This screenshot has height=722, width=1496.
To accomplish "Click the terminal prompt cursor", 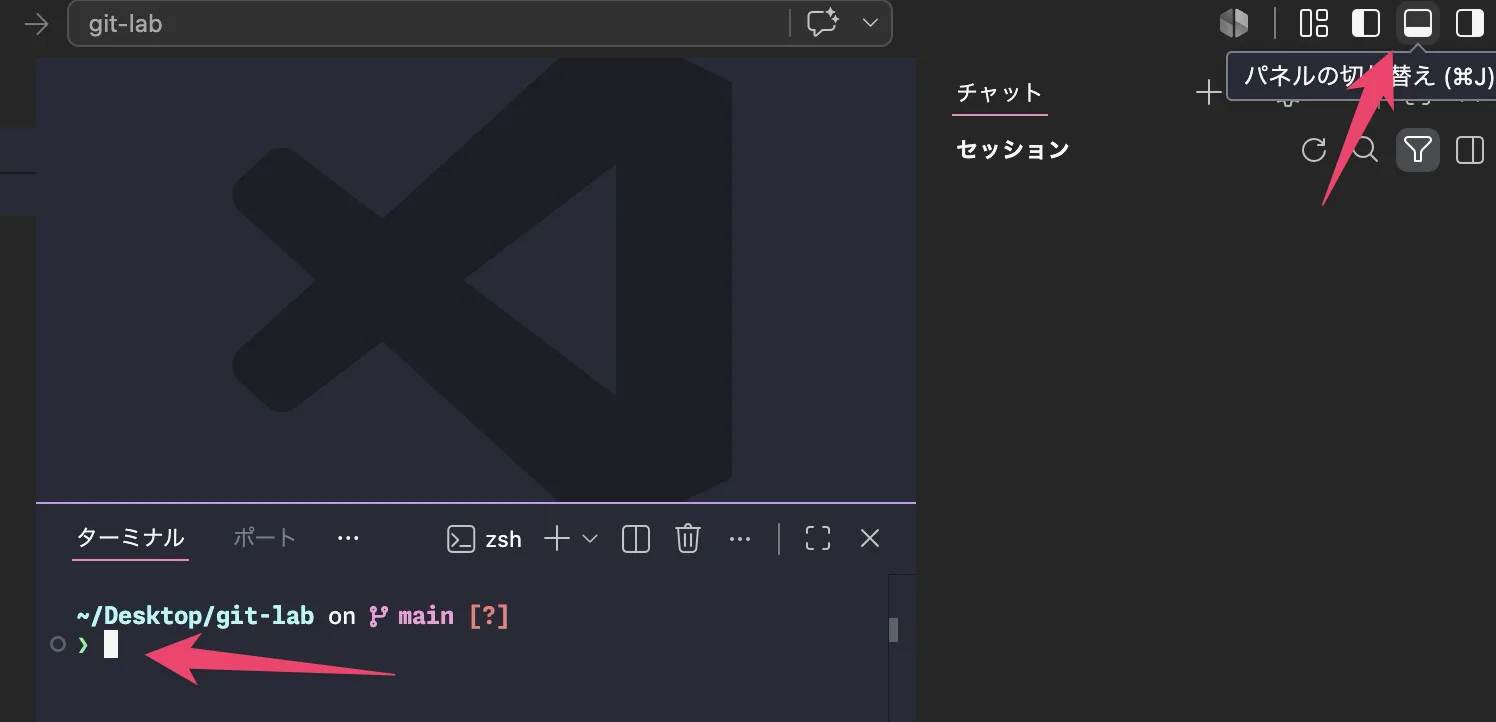I will (x=111, y=645).
